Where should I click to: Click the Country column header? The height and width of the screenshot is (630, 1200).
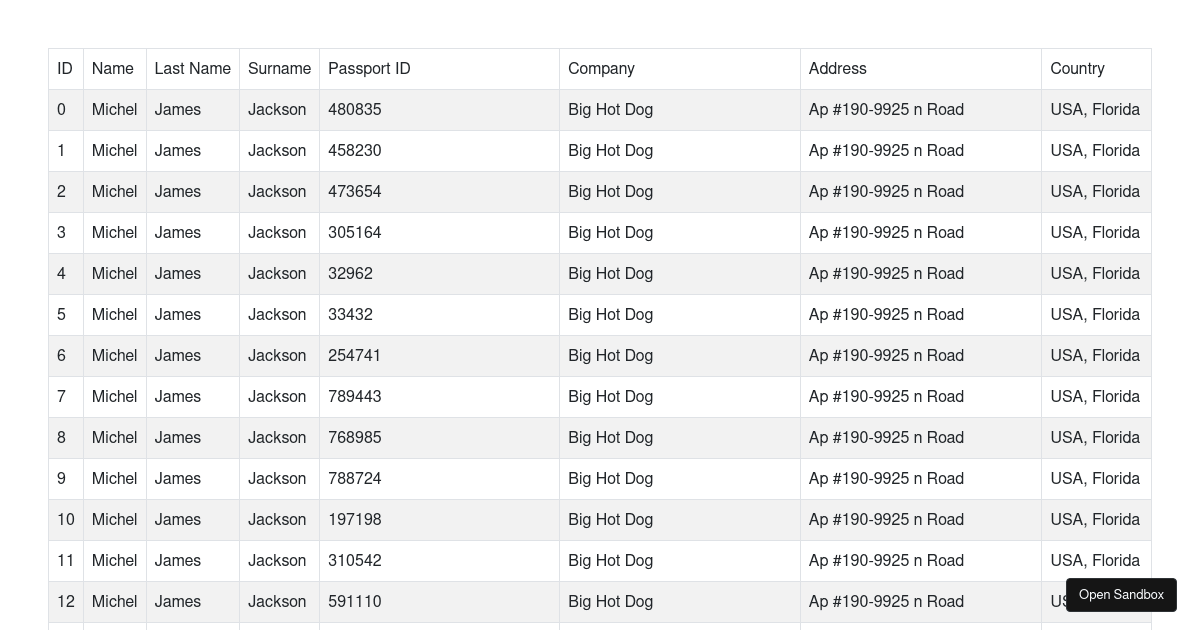[x=1077, y=69]
